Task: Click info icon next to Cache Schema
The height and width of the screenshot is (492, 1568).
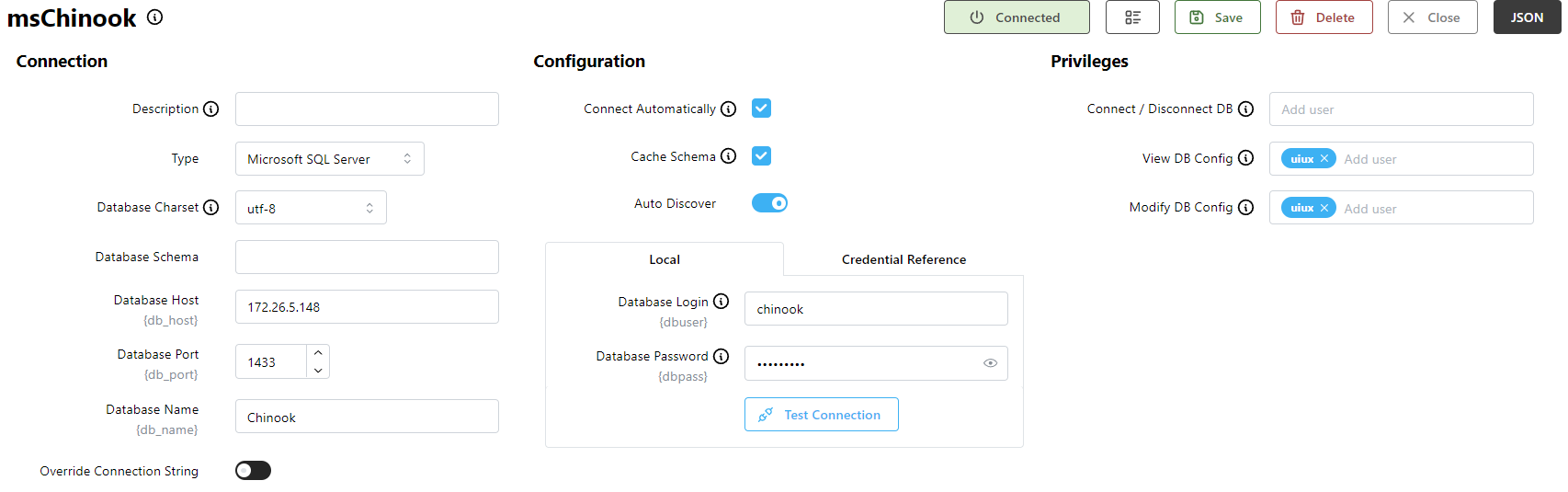Action: click(x=729, y=156)
